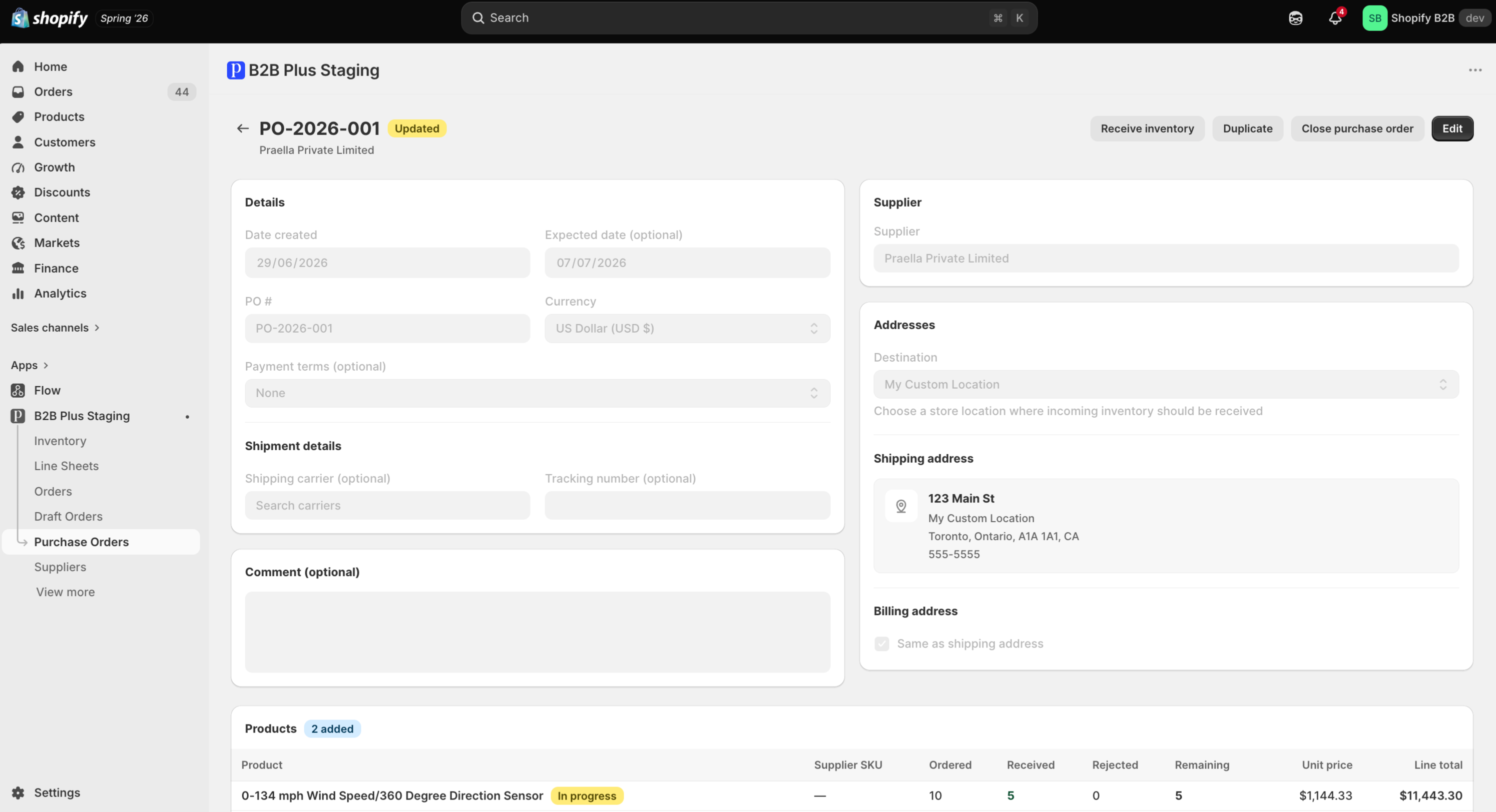The image size is (1496, 812).
Task: Open the notifications bell
Action: click(1335, 18)
